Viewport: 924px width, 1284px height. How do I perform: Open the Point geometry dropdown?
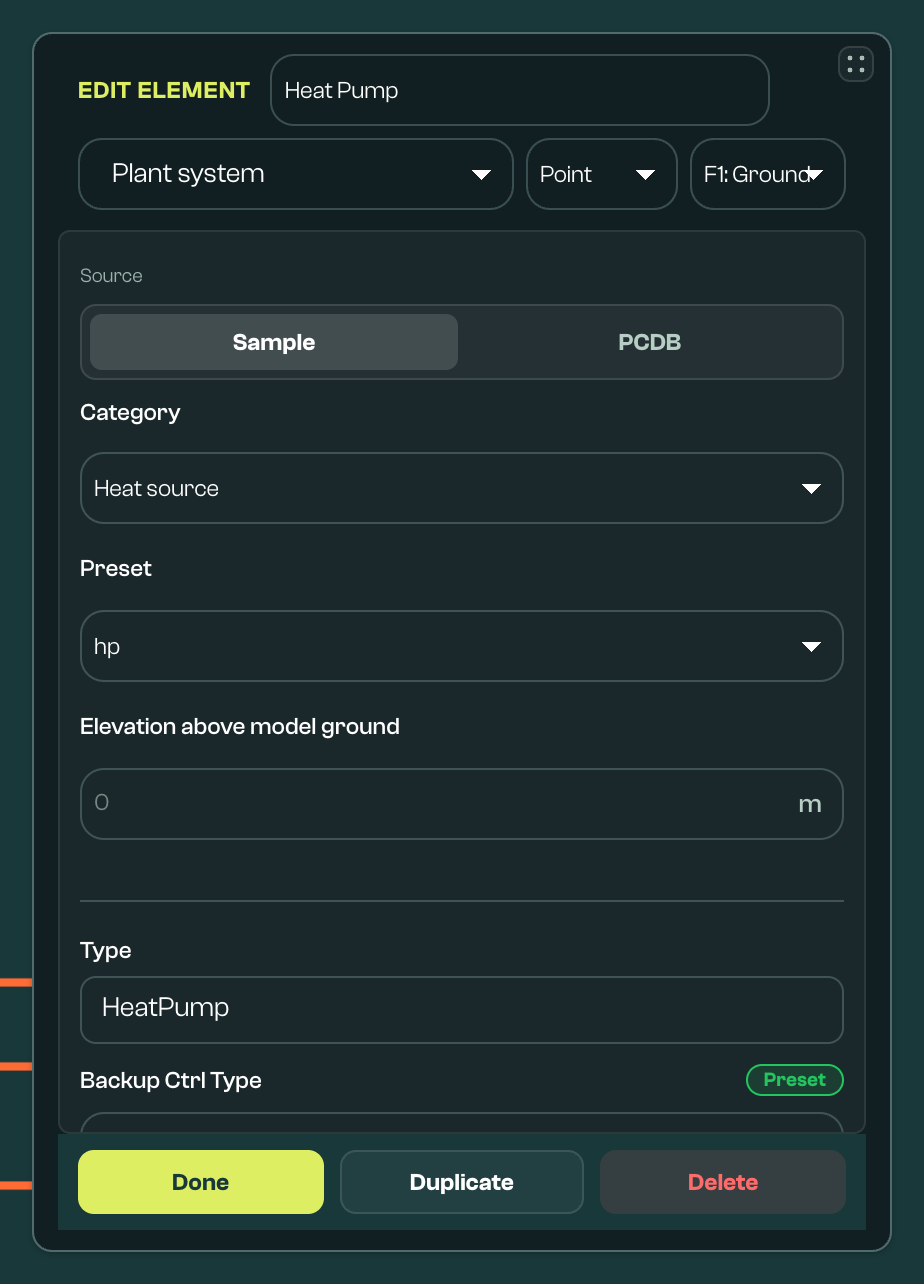pos(602,174)
